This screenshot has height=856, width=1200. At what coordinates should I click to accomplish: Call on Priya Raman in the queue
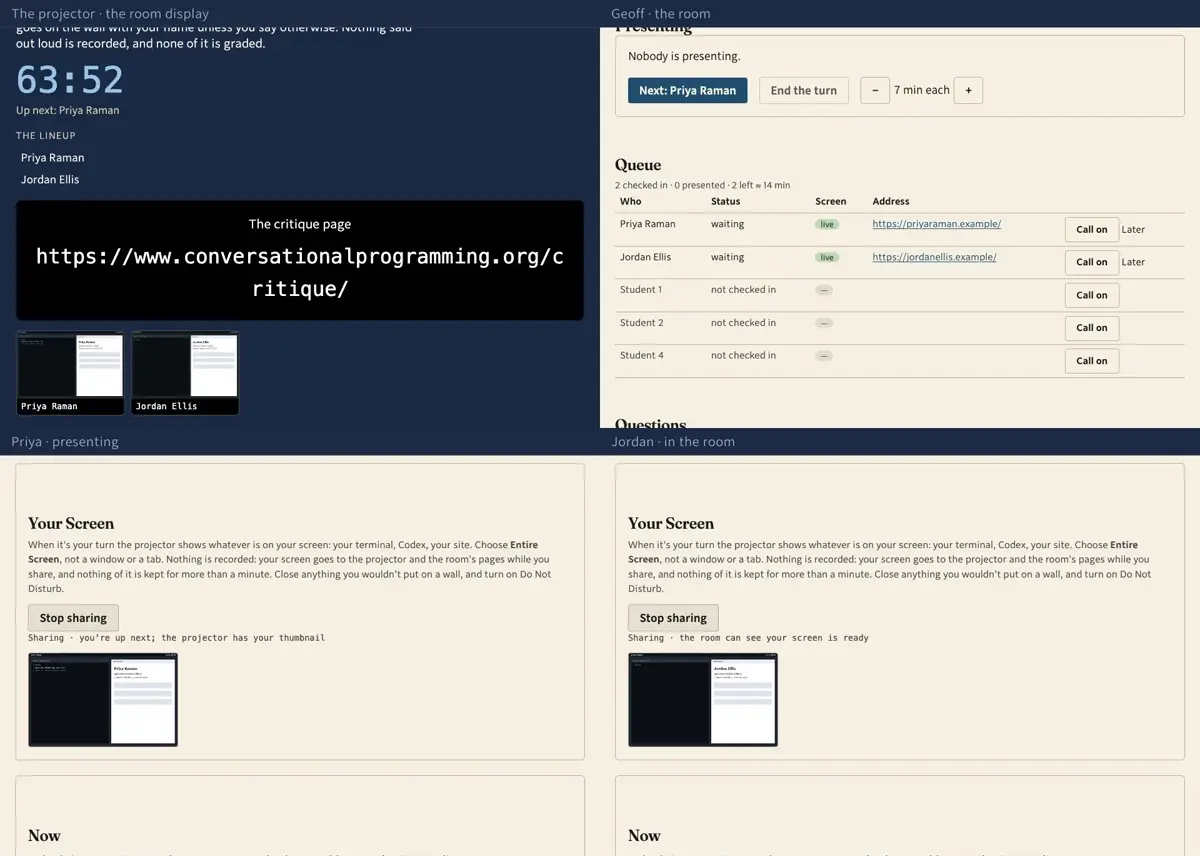click(1091, 229)
